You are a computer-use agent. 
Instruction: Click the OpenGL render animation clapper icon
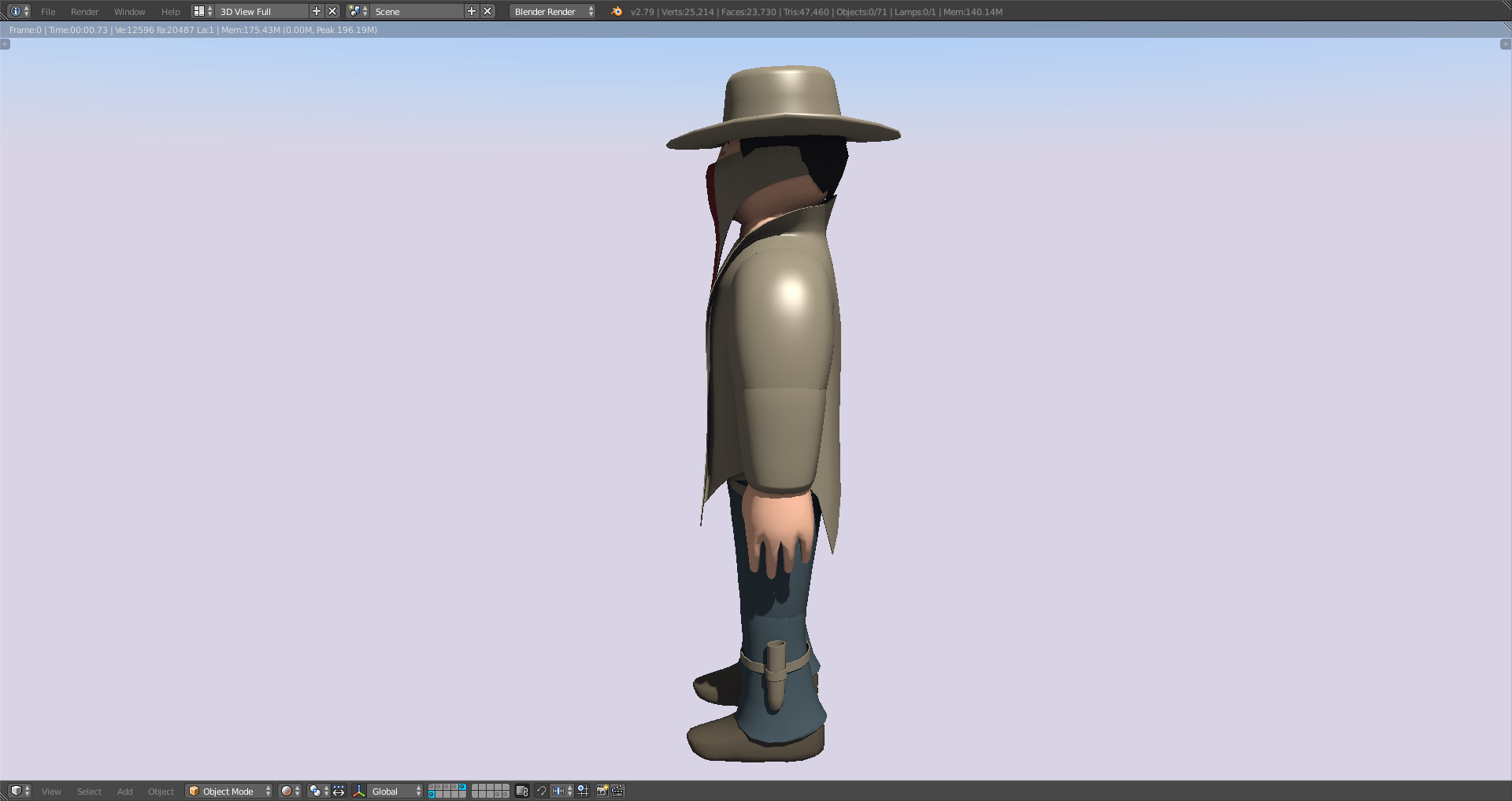[618, 791]
